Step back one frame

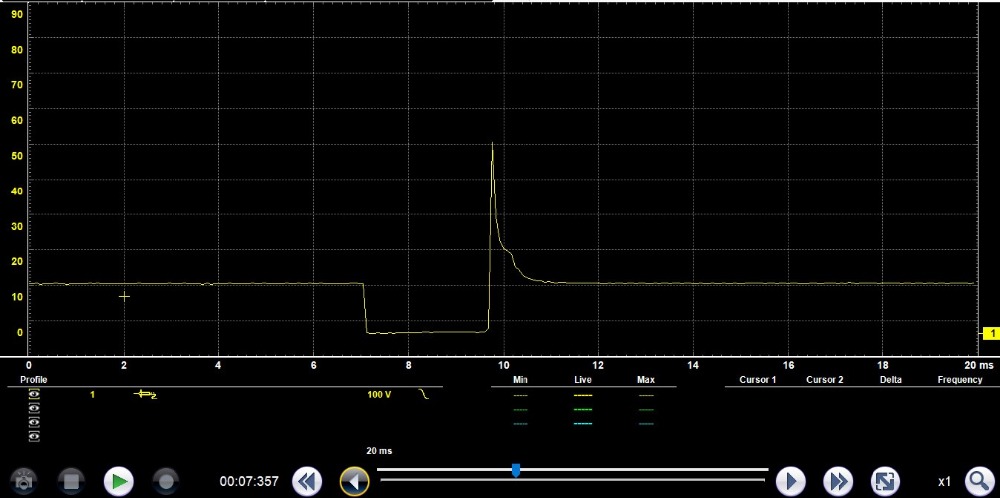point(354,481)
